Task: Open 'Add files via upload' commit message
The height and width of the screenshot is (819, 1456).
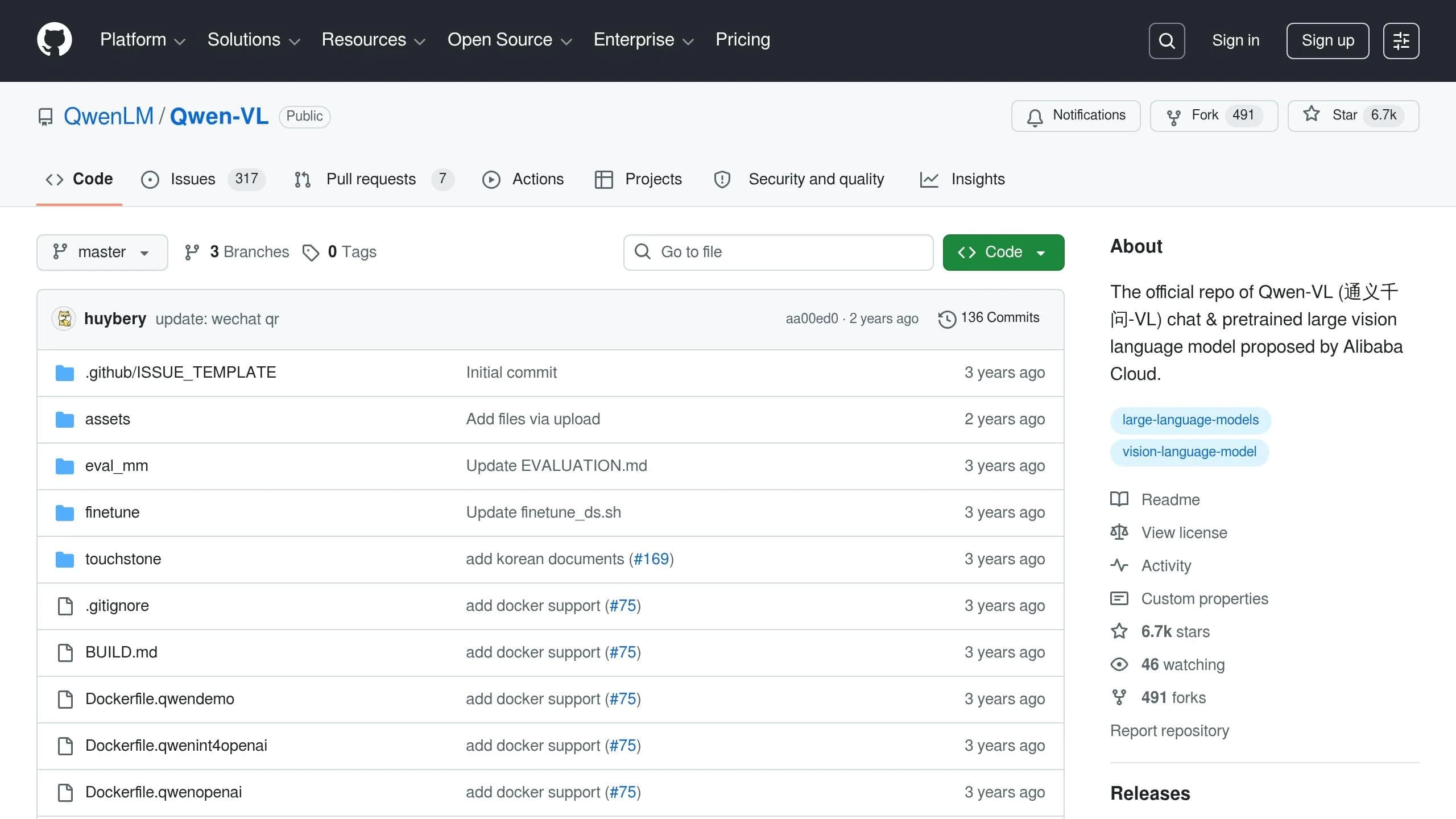Action: click(533, 419)
